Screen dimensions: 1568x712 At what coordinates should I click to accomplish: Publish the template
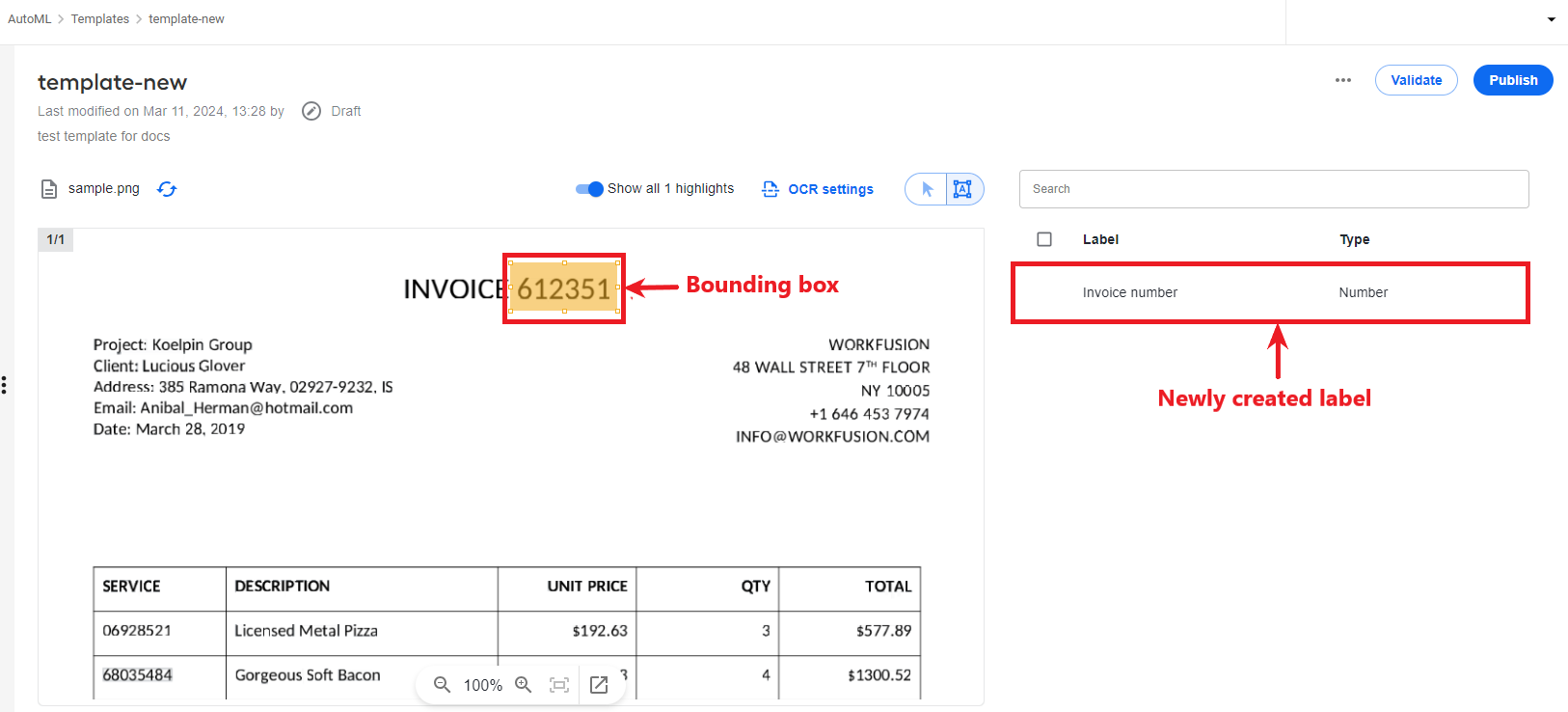[1513, 80]
